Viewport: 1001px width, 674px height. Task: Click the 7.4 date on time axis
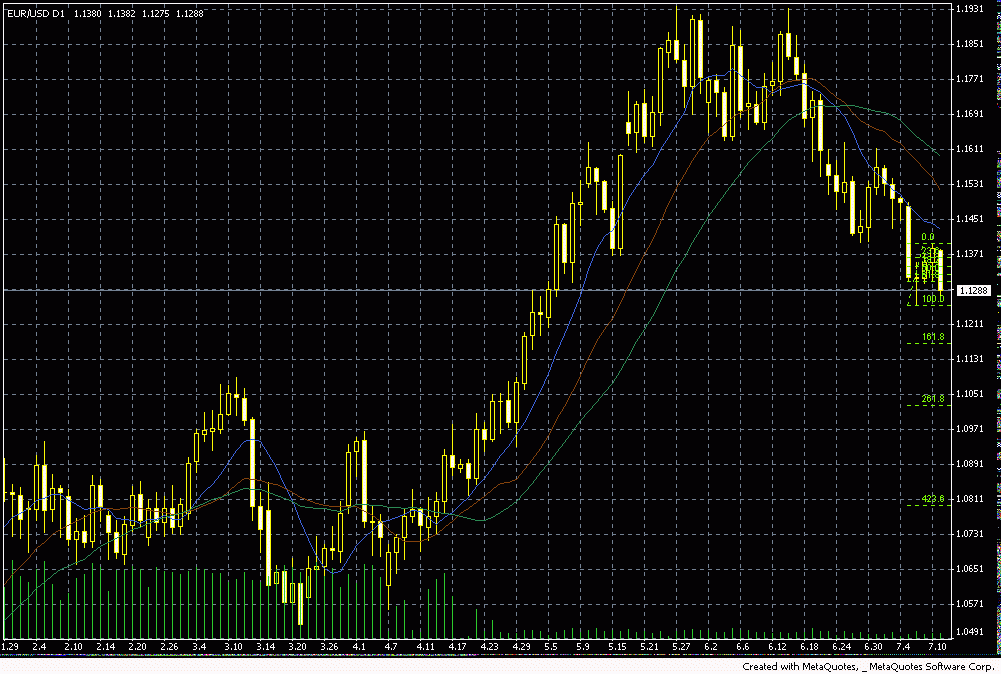click(x=903, y=647)
